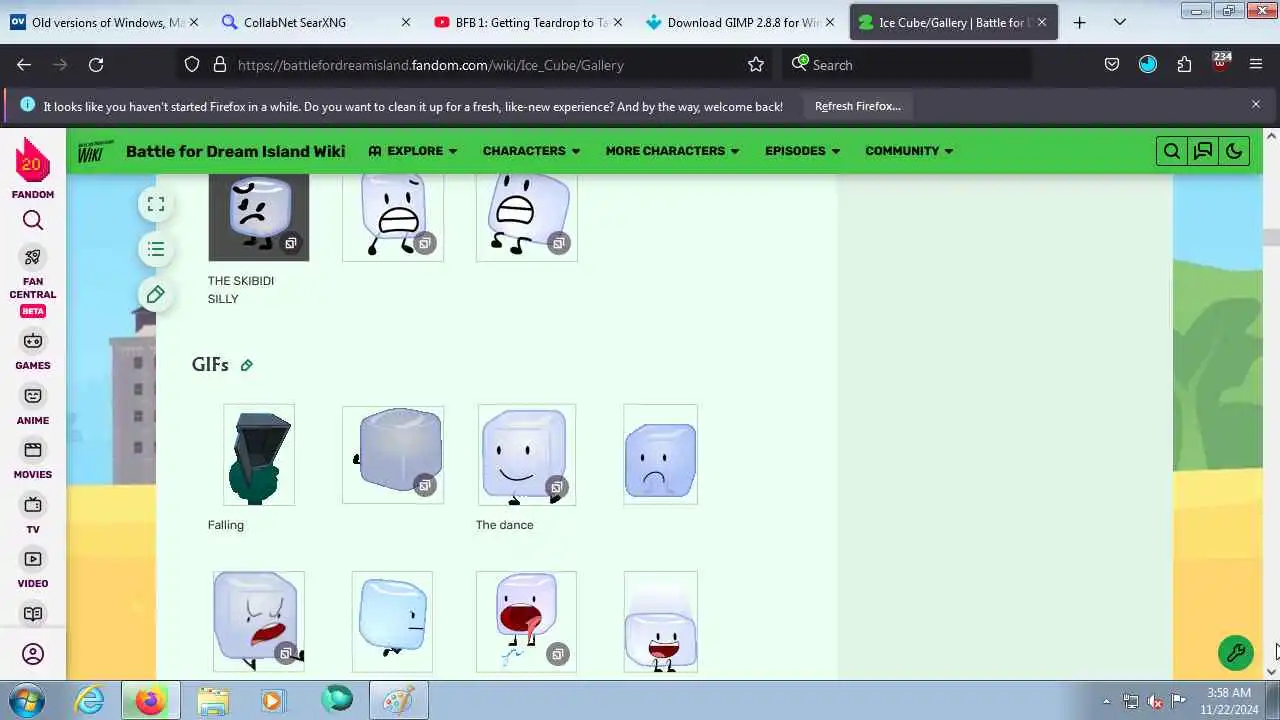
Task: Open Anime from the Fandom sidebar
Action: point(33,406)
